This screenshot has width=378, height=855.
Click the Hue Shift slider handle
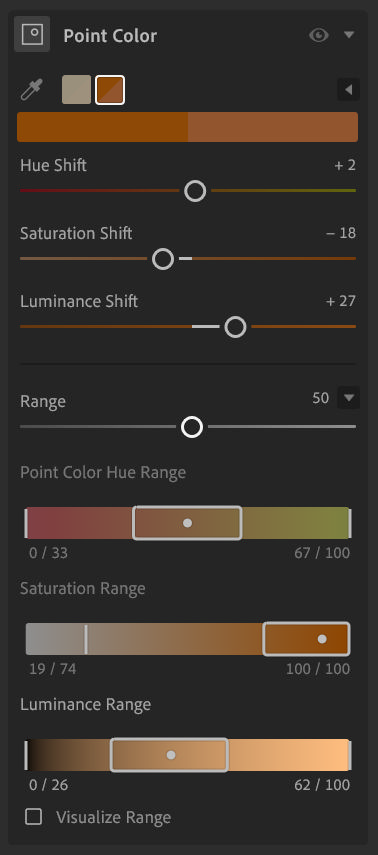[195, 191]
